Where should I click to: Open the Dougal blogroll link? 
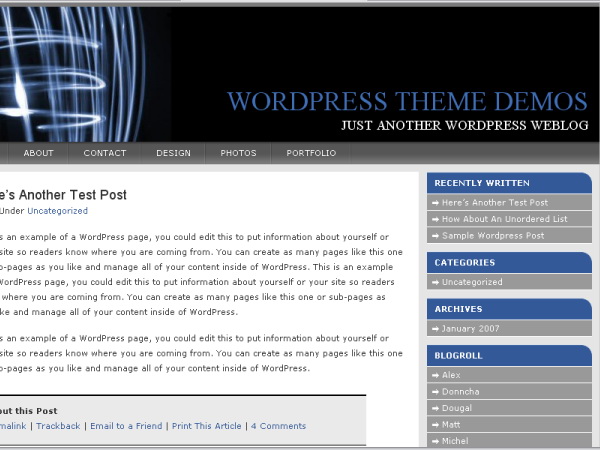click(x=457, y=407)
